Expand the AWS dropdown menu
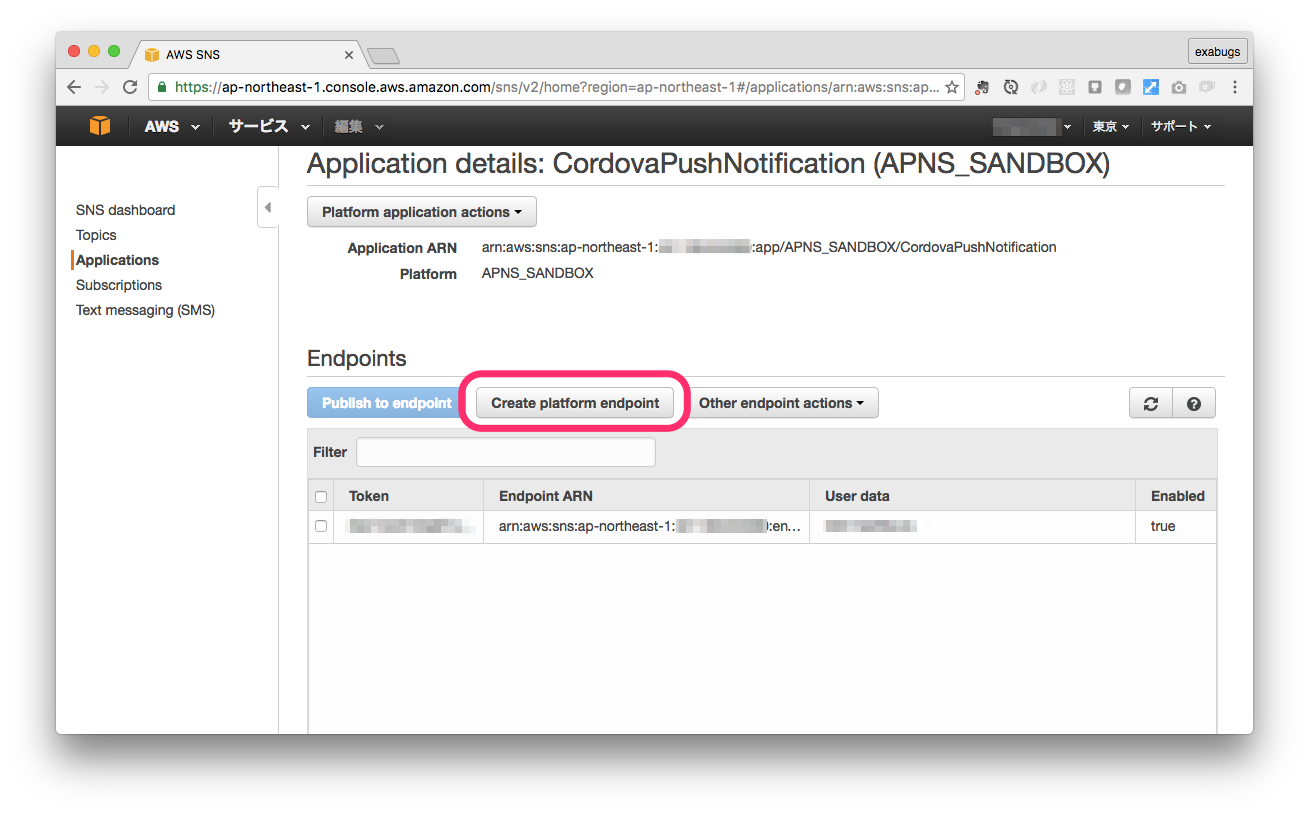This screenshot has height=814, width=1309. pyautogui.click(x=172, y=126)
